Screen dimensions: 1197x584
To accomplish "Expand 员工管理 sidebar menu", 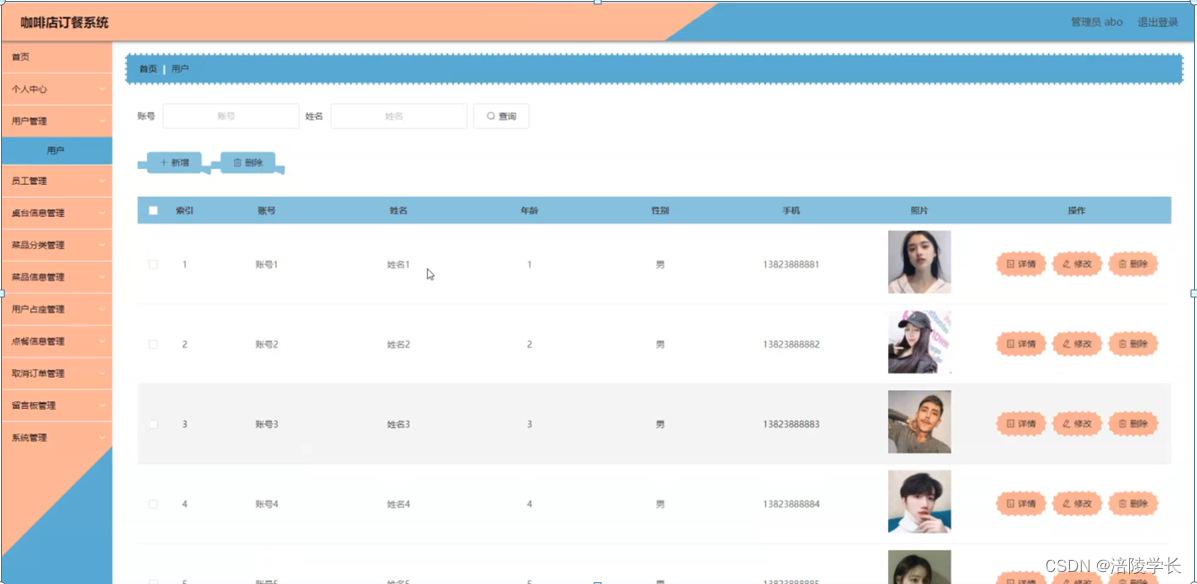I will pos(56,181).
